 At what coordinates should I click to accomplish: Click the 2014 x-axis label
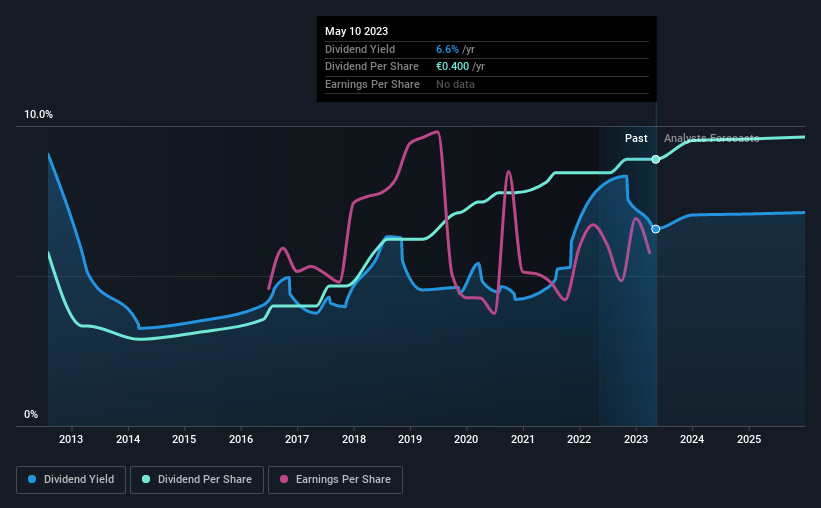pos(128,439)
